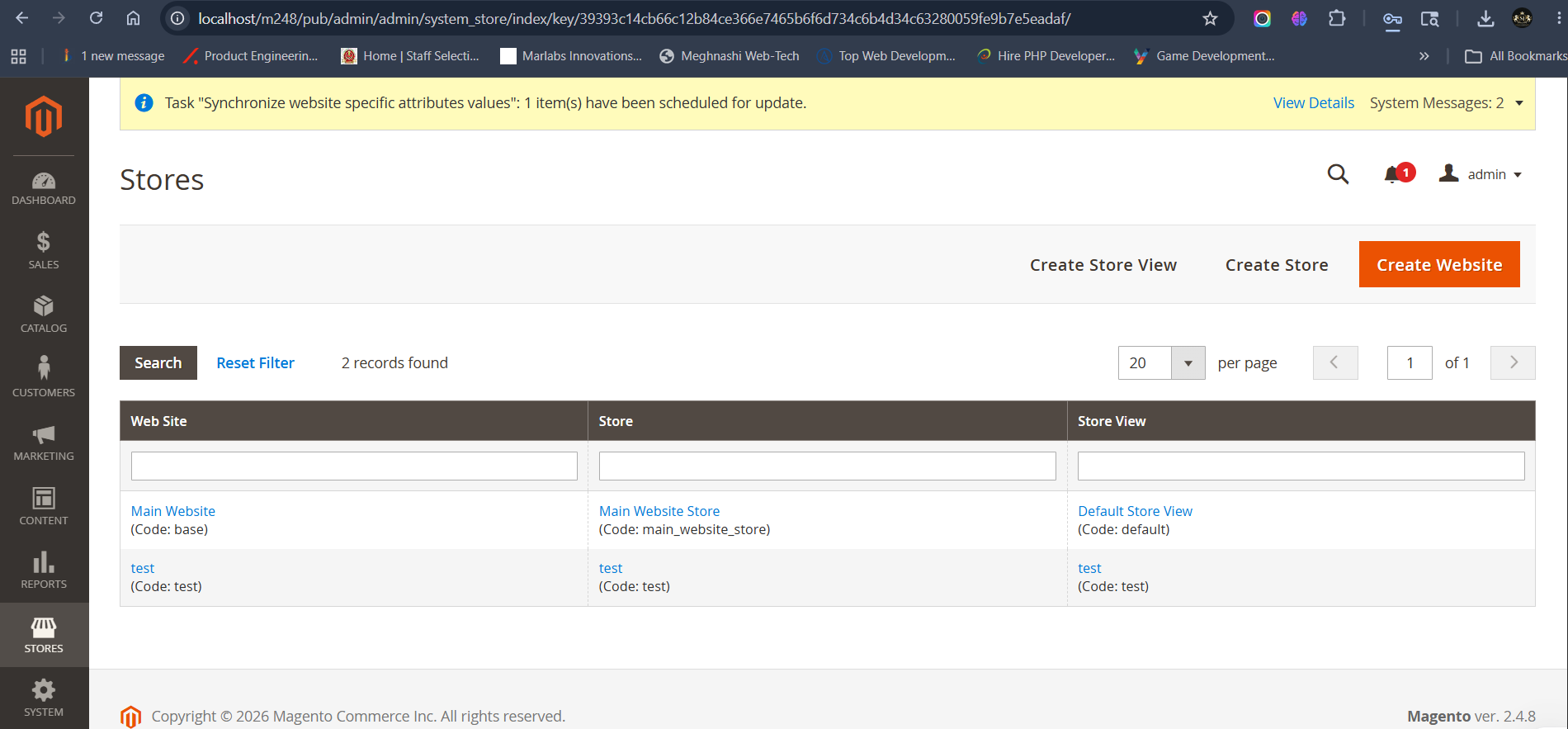Viewport: 1568px width, 729px height.
Task: Click the Create Store View button
Action: 1103,264
